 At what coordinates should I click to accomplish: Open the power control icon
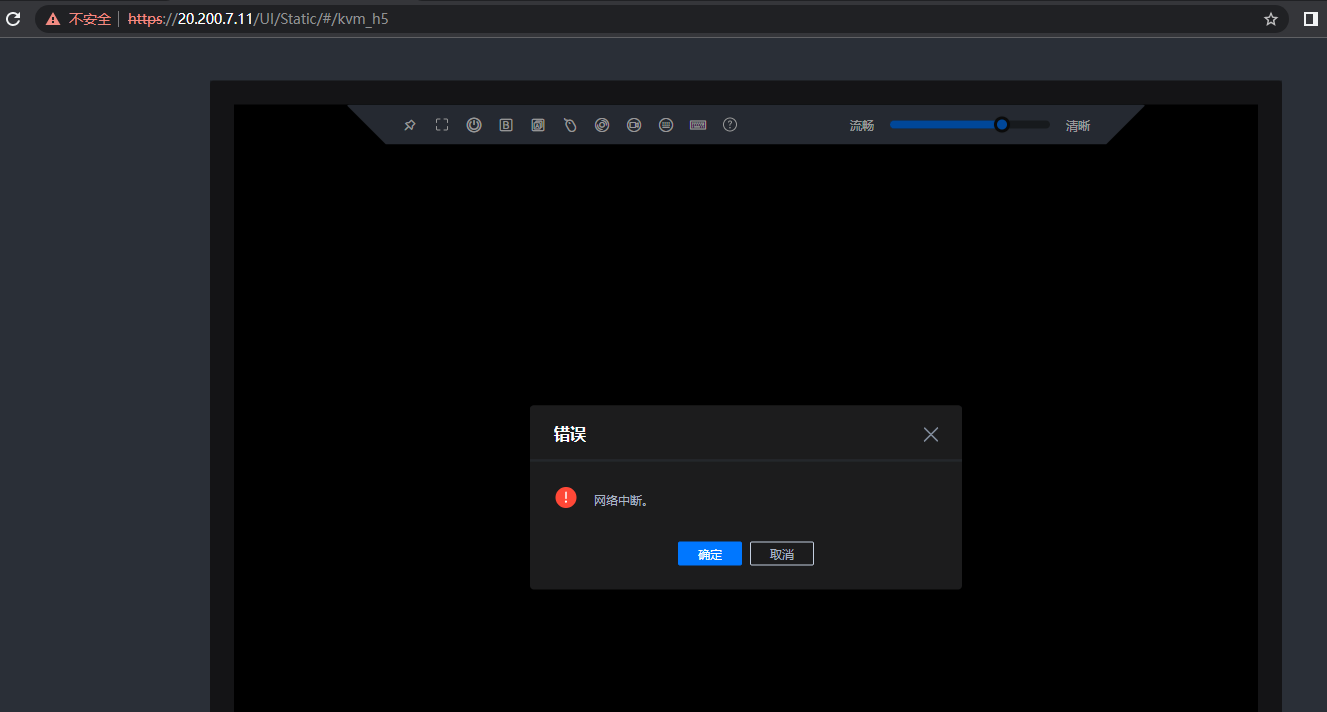point(474,125)
